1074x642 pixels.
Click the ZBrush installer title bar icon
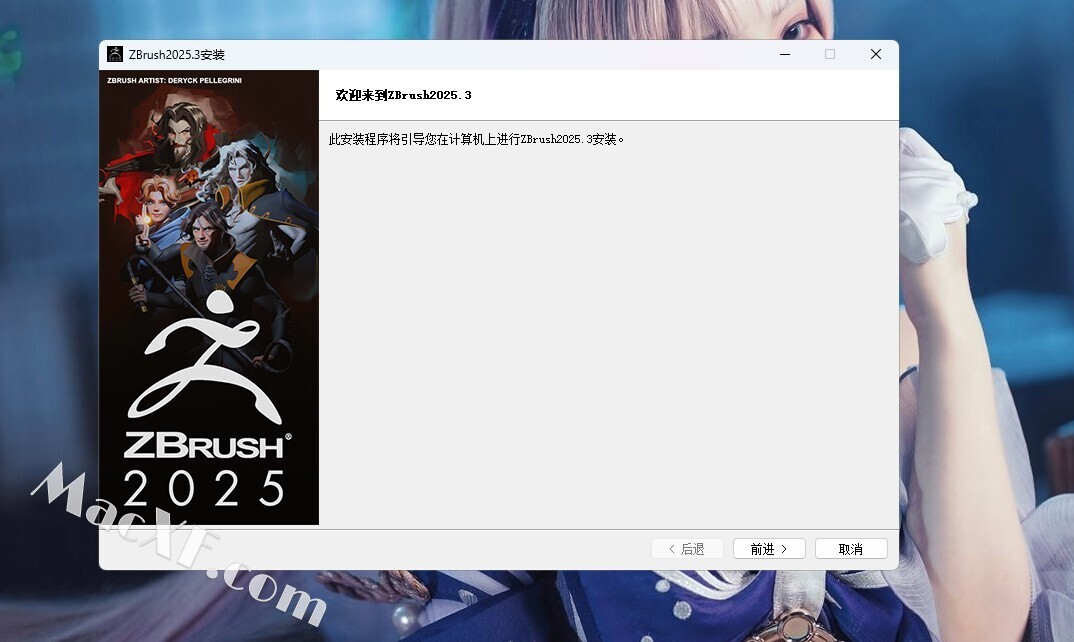pyautogui.click(x=115, y=54)
